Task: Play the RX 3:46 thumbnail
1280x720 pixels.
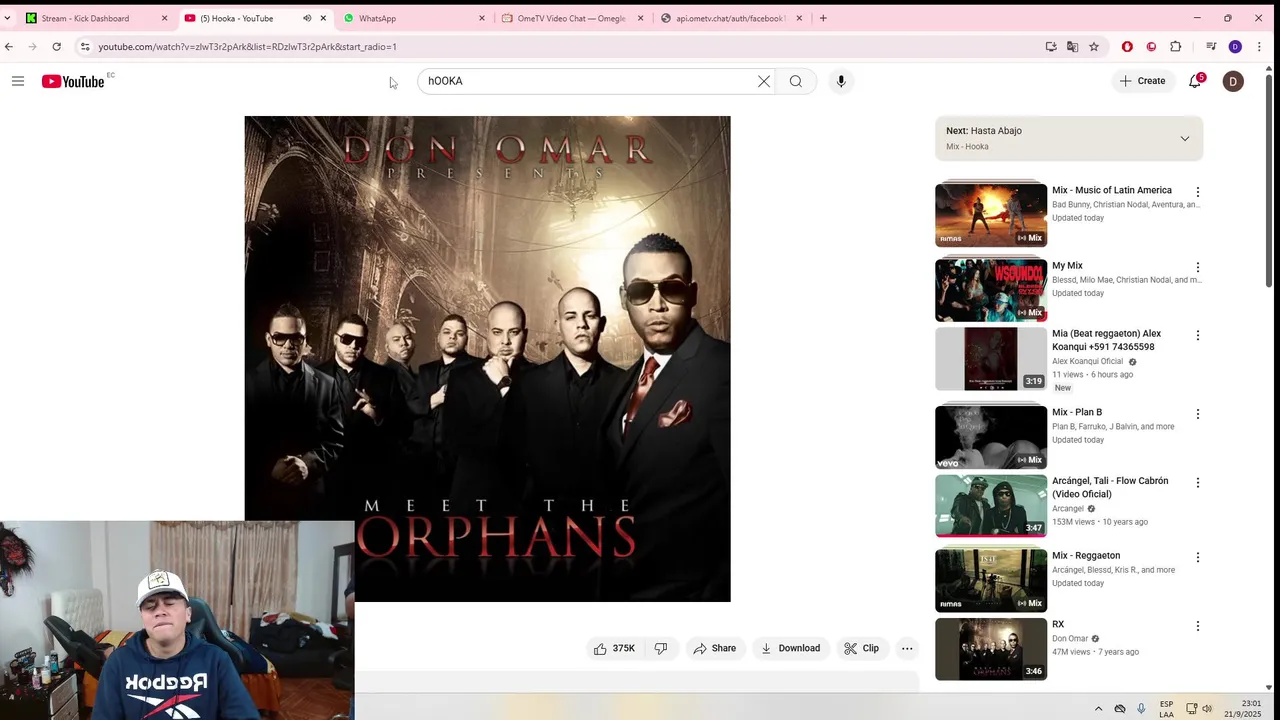Action: click(x=991, y=649)
